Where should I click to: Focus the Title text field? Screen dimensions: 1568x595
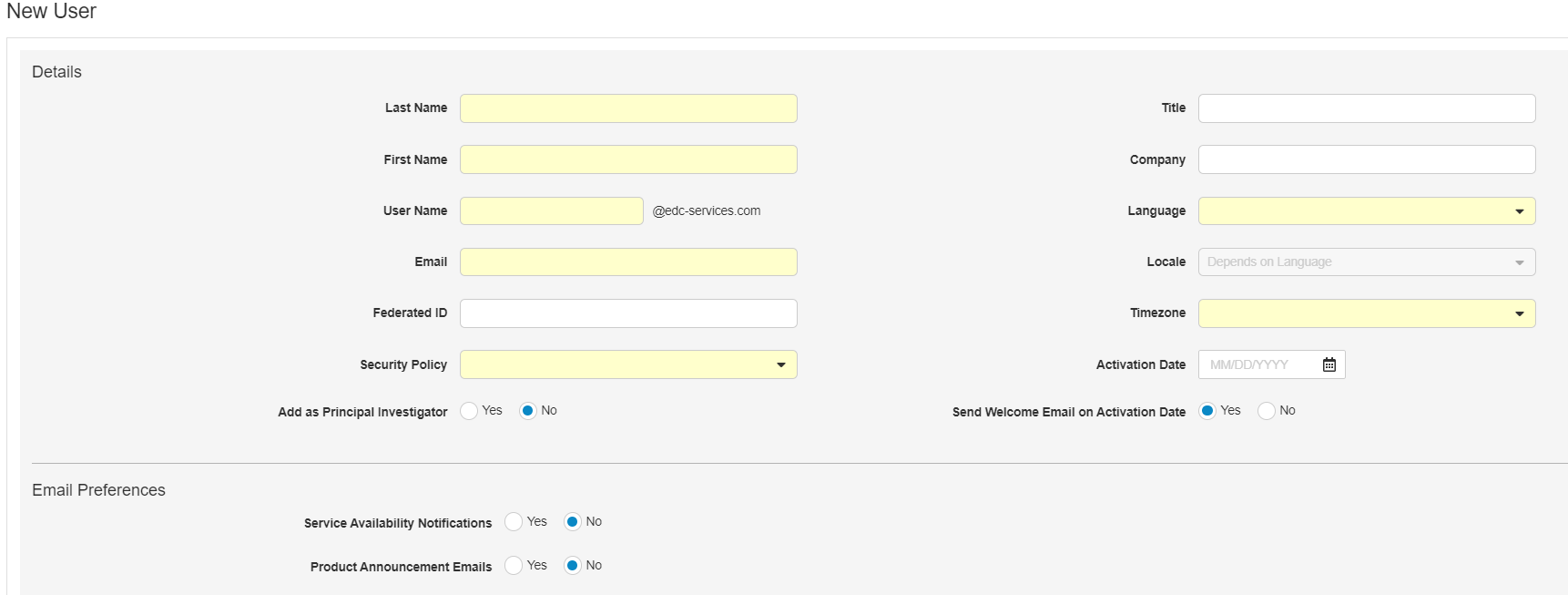click(x=1366, y=108)
